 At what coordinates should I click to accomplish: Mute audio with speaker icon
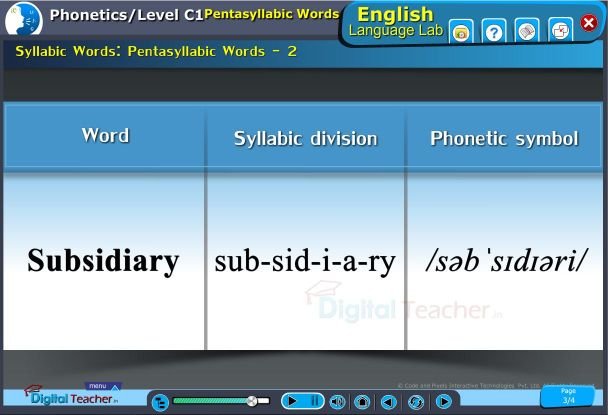click(337, 402)
